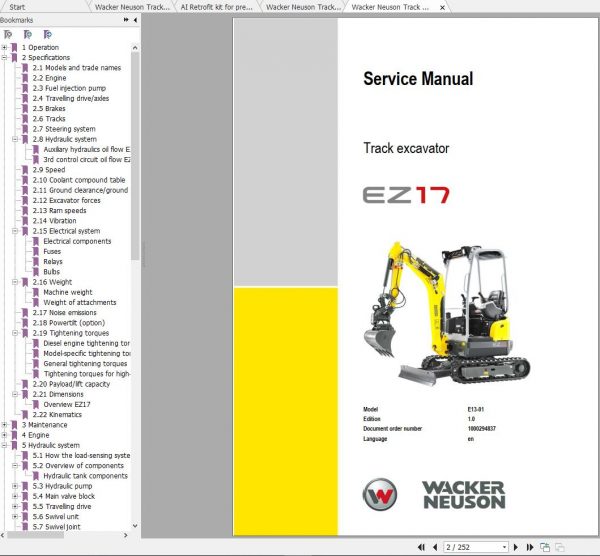This screenshot has width=600, height=556.
Task: Open bookmark 2.1 Models and trade names
Action: (77, 68)
